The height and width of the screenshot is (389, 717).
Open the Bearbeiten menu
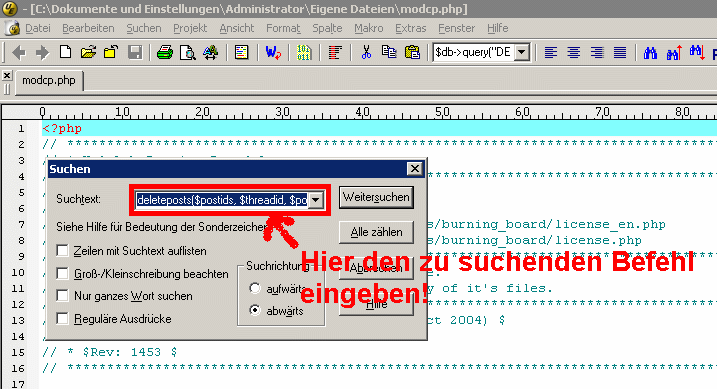click(x=88, y=28)
